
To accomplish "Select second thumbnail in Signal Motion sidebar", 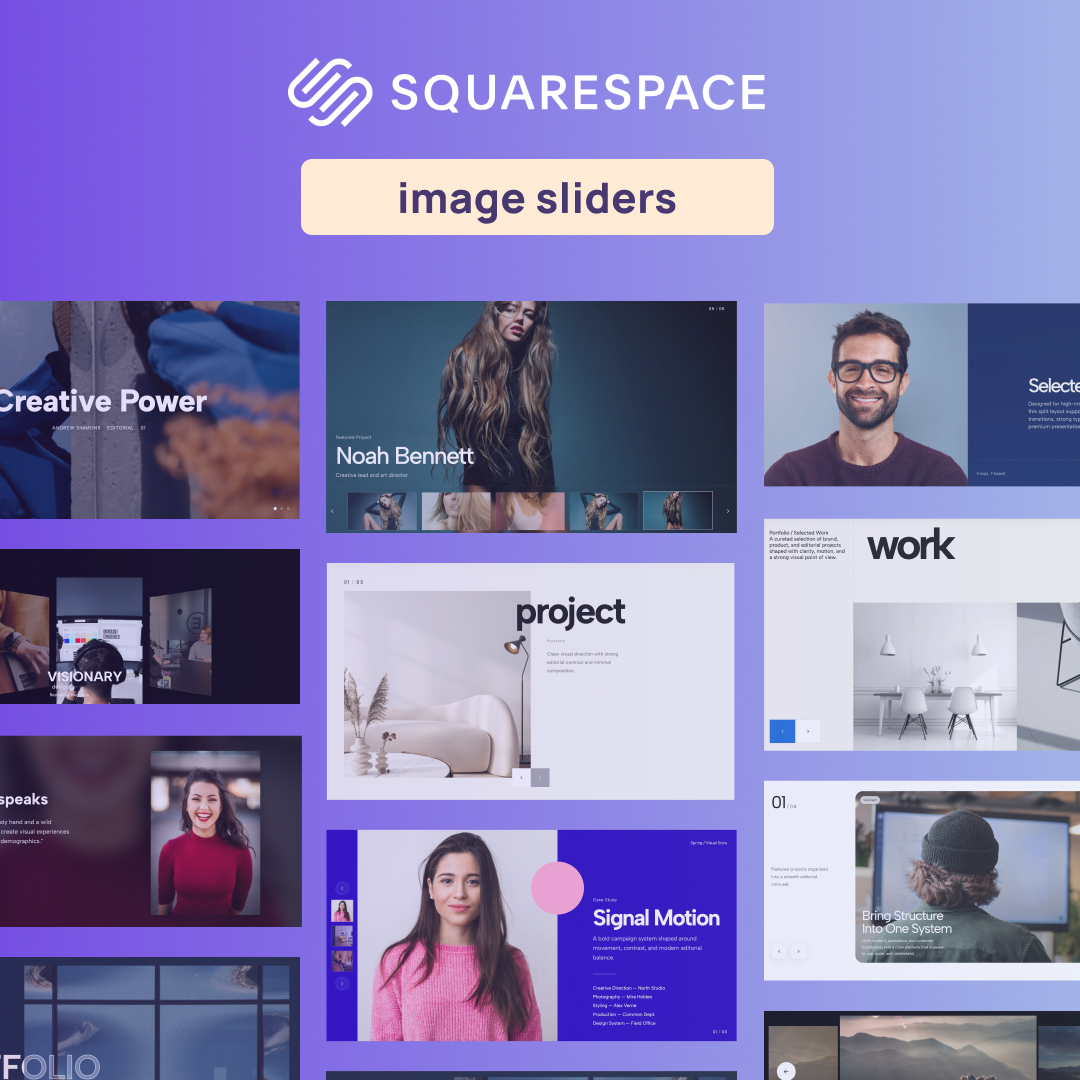I will pyautogui.click(x=342, y=935).
